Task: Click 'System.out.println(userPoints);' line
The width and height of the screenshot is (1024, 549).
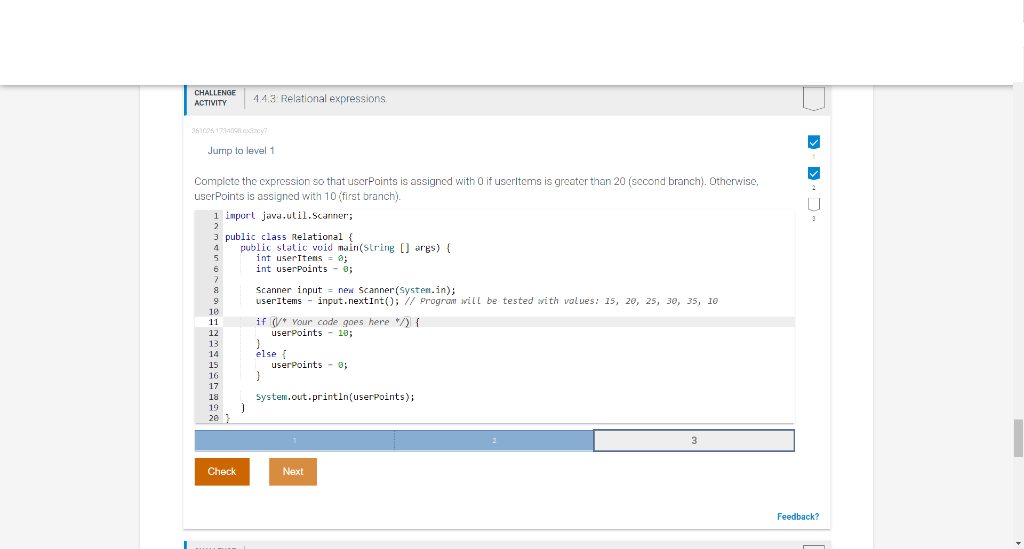Action: coord(335,397)
